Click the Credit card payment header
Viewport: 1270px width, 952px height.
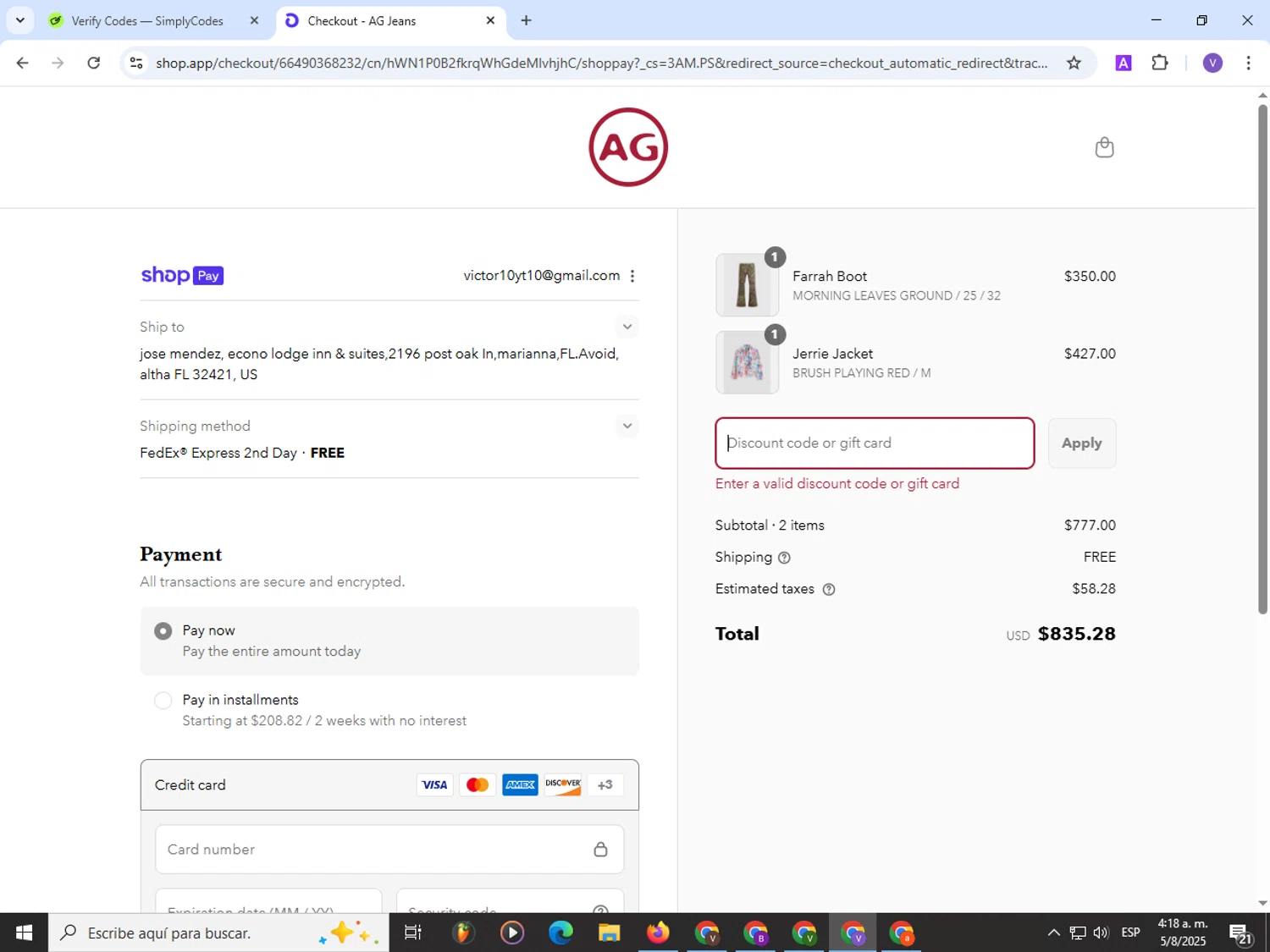[x=389, y=784]
